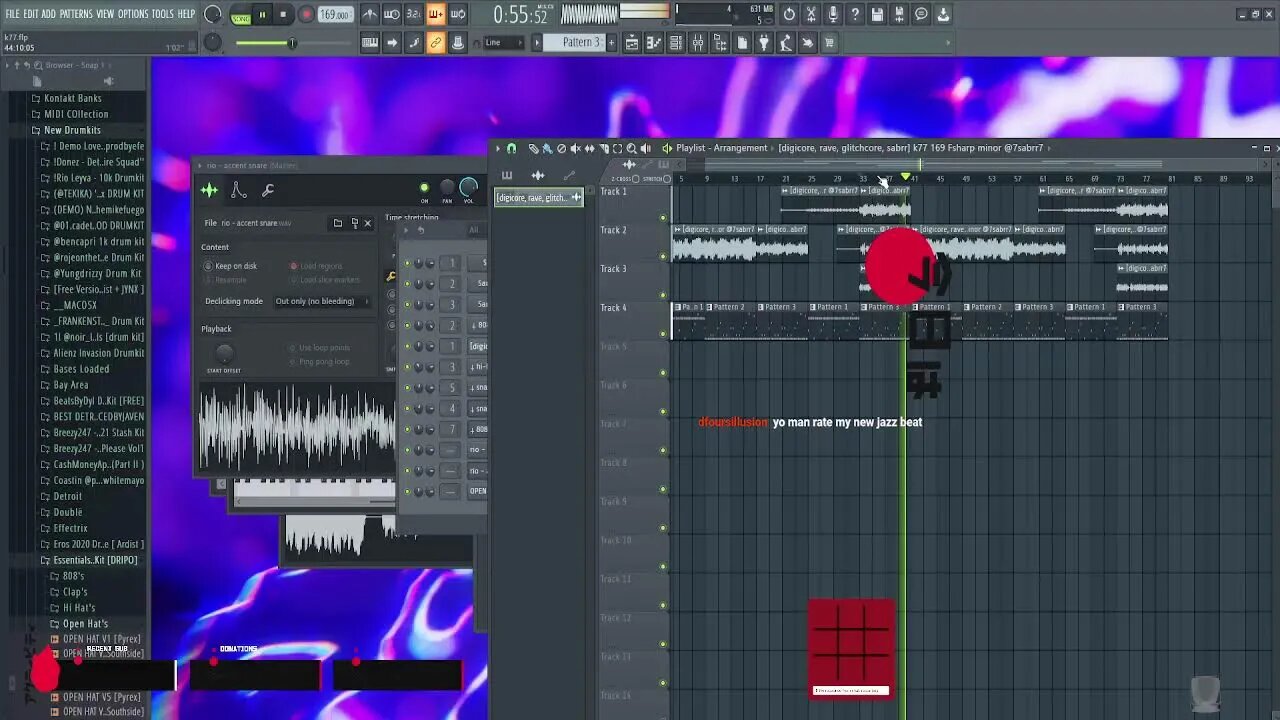
Task: Click the render/export download icon
Action: (943, 14)
